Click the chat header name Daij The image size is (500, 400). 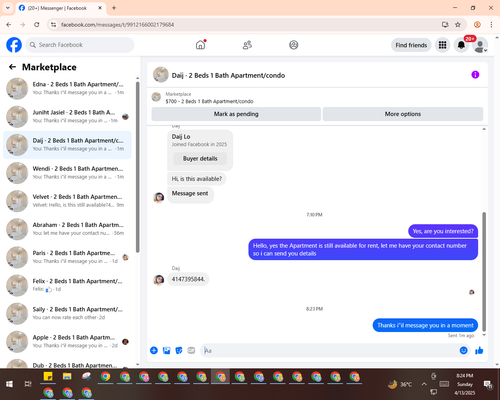228,75
